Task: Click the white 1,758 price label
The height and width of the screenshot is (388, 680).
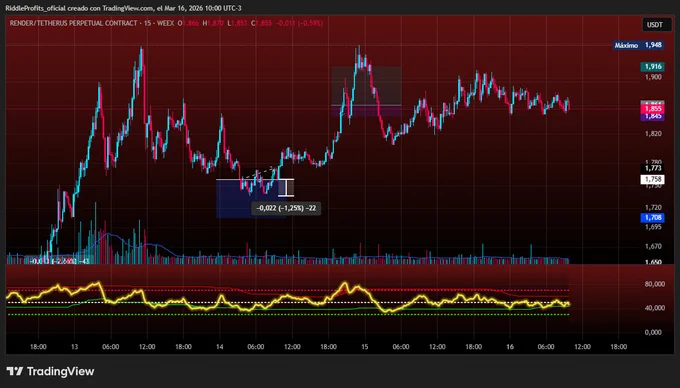Action: coord(652,179)
